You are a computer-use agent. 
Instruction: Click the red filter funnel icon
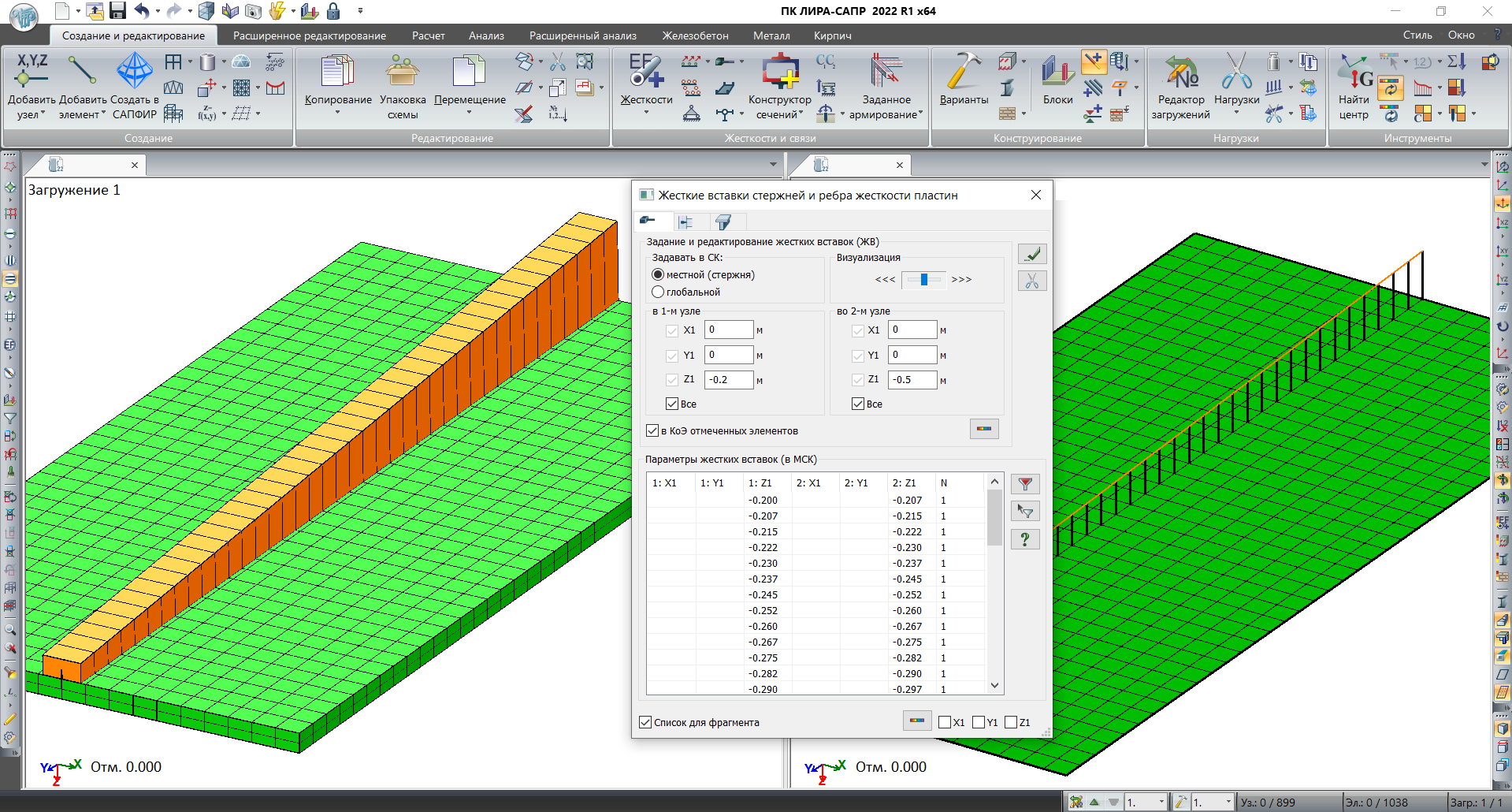tap(1025, 485)
